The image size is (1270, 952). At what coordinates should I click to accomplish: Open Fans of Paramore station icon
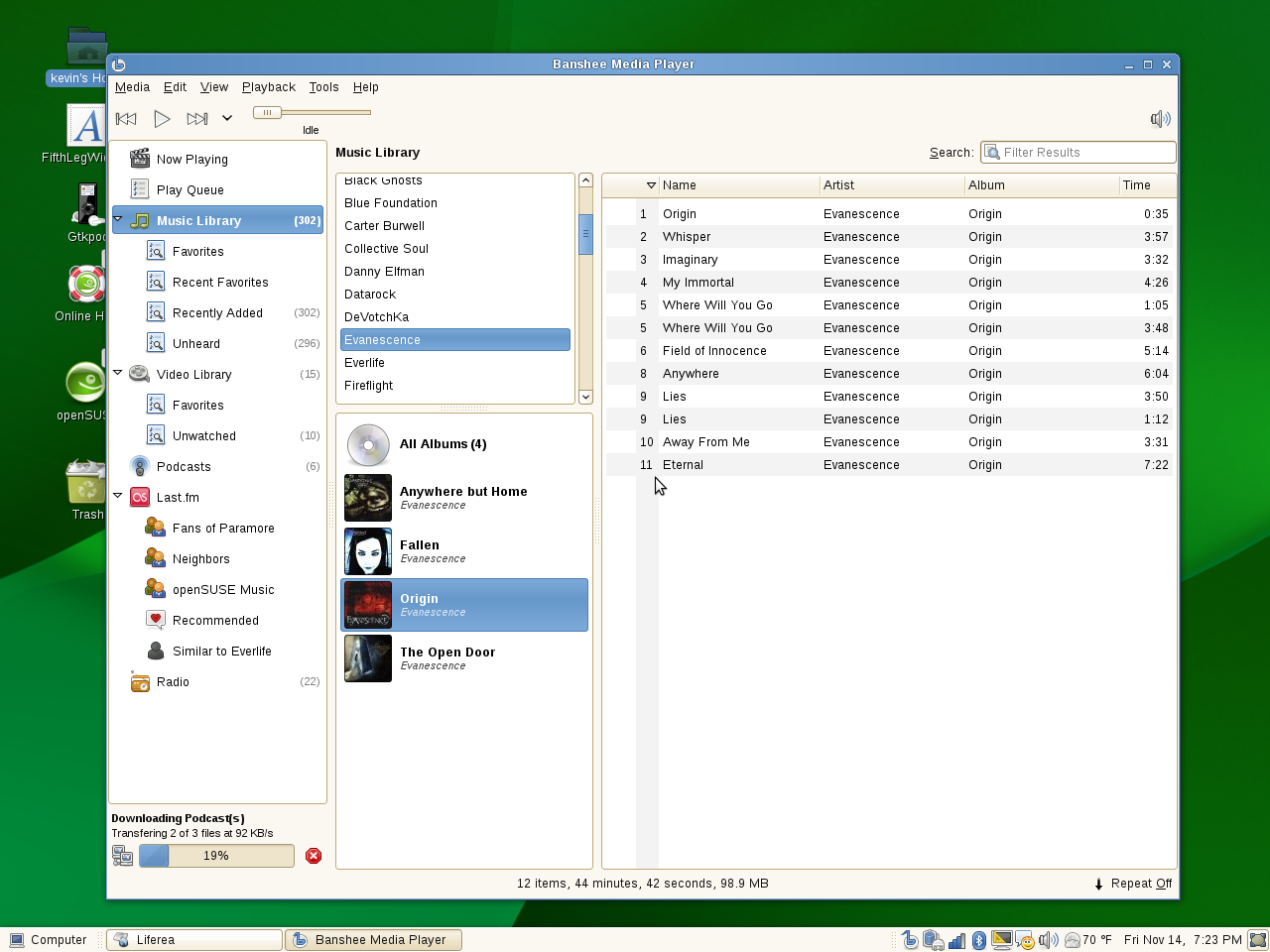click(156, 528)
